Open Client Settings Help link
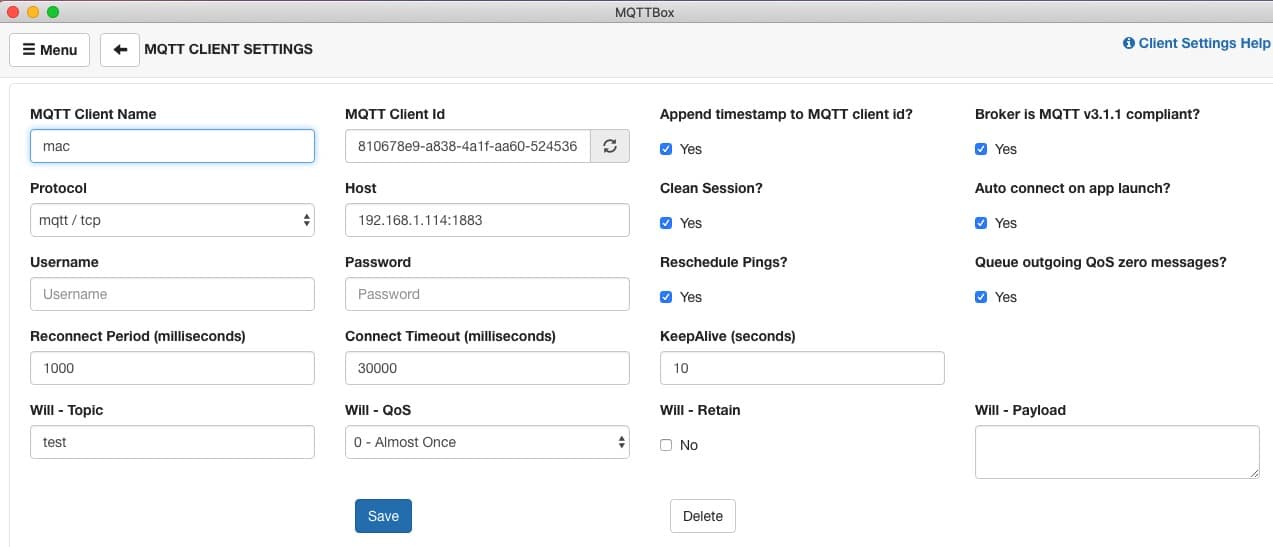Screen dimensions: 1273x547 coord(1196,44)
